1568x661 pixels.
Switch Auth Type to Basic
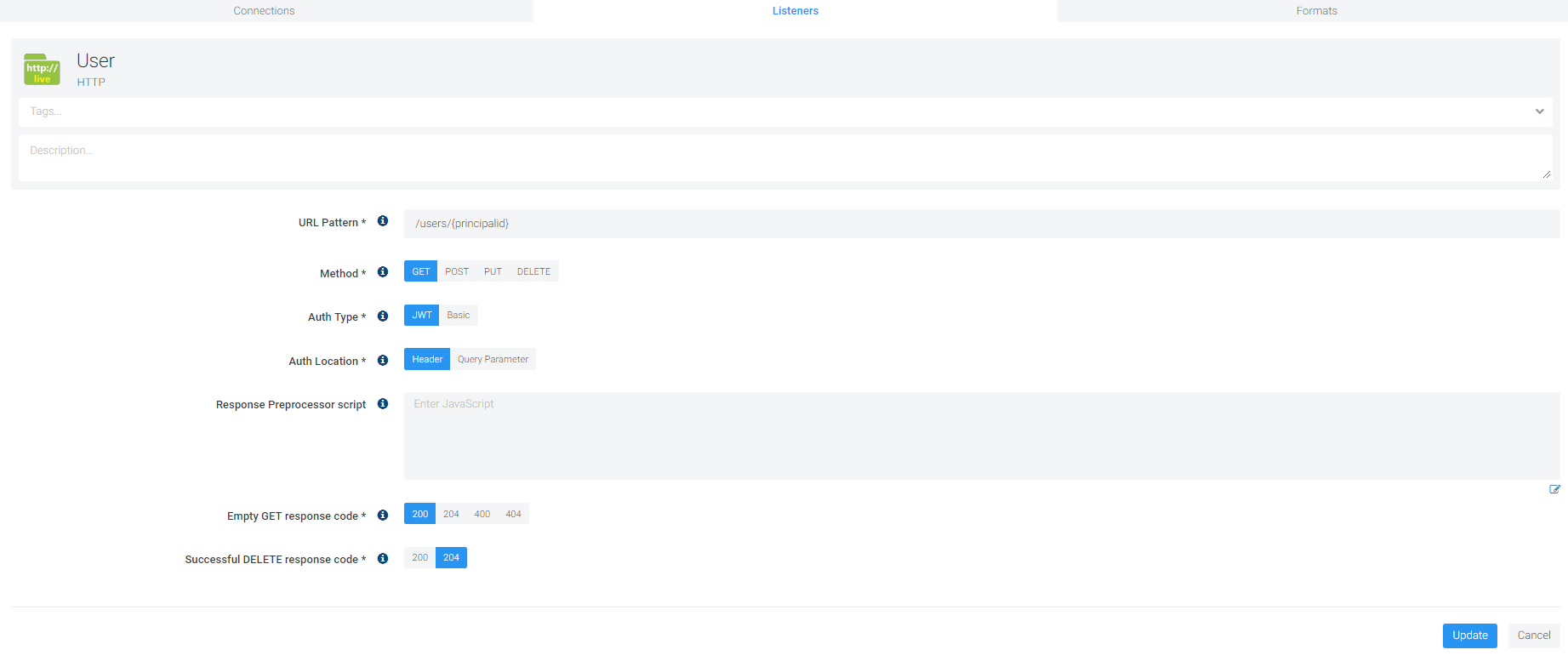click(x=459, y=316)
